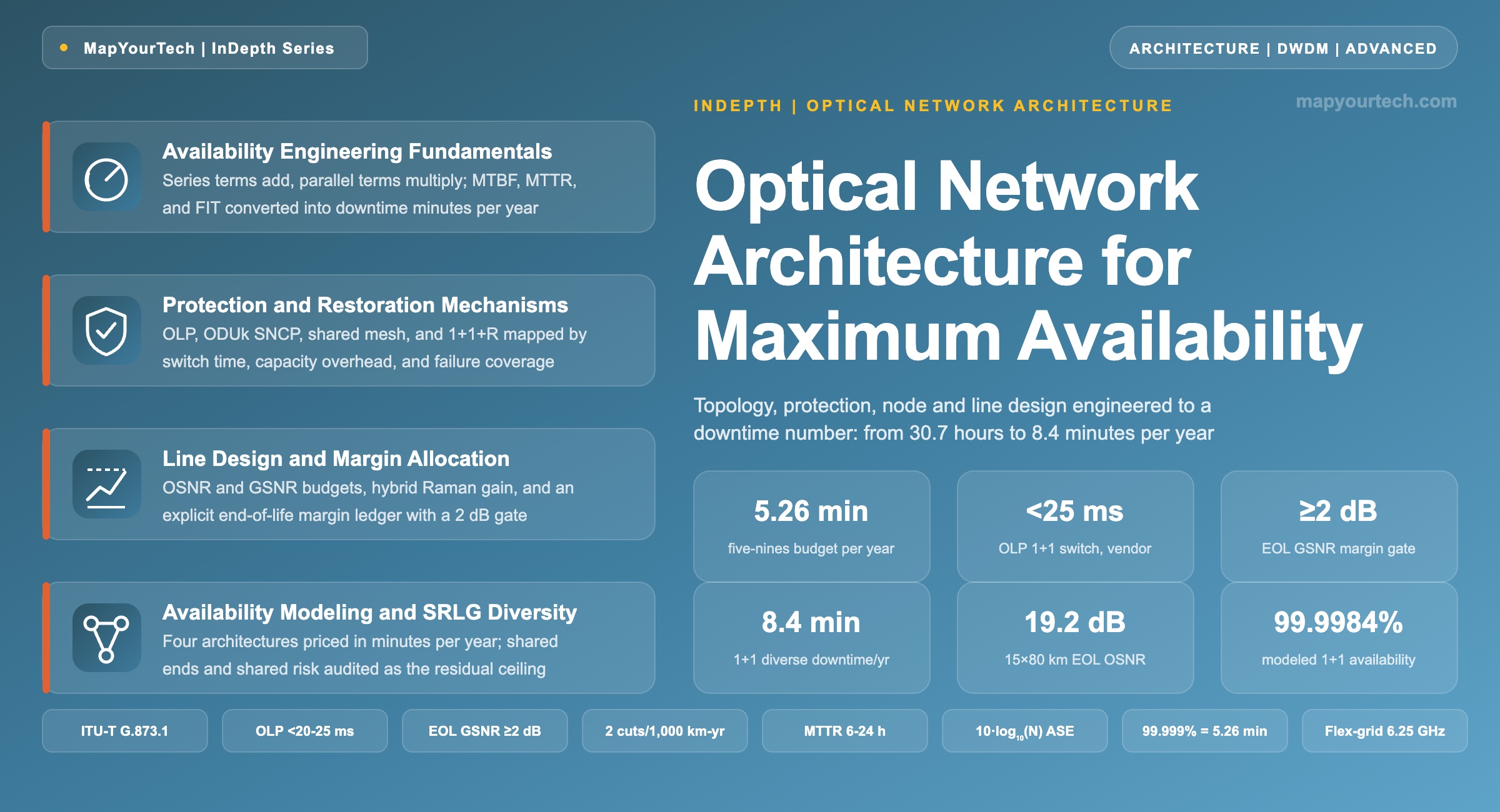Click the 99.9984% stat value
Viewport: 1500px width, 812px height.
pyautogui.click(x=1339, y=622)
